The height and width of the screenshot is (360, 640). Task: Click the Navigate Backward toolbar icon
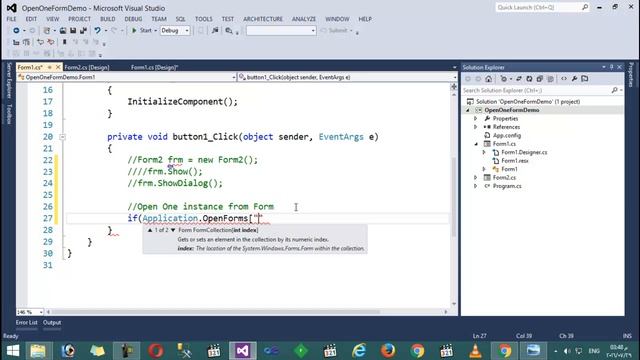tap(16, 31)
